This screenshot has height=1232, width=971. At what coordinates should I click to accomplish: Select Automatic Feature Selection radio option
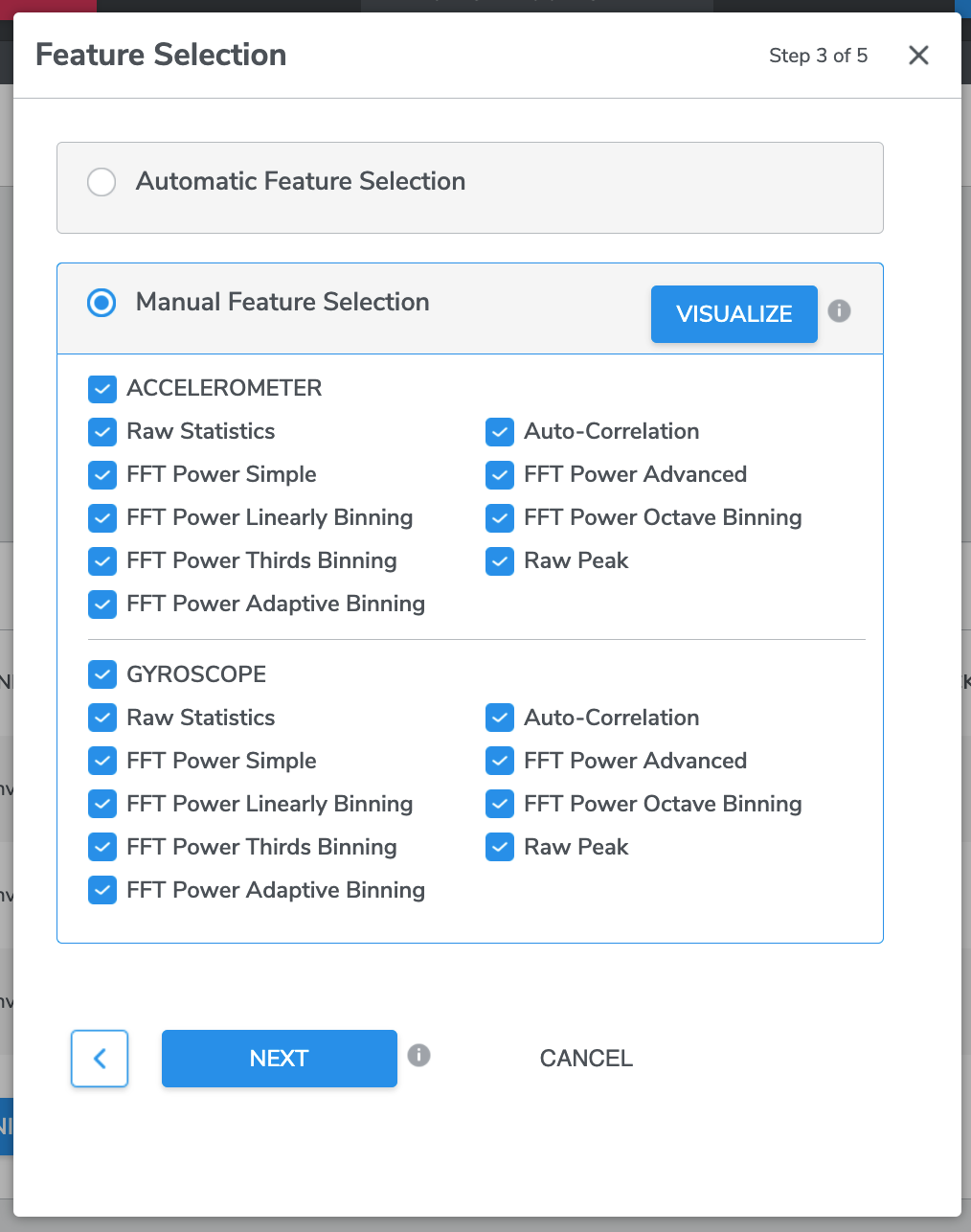click(102, 182)
